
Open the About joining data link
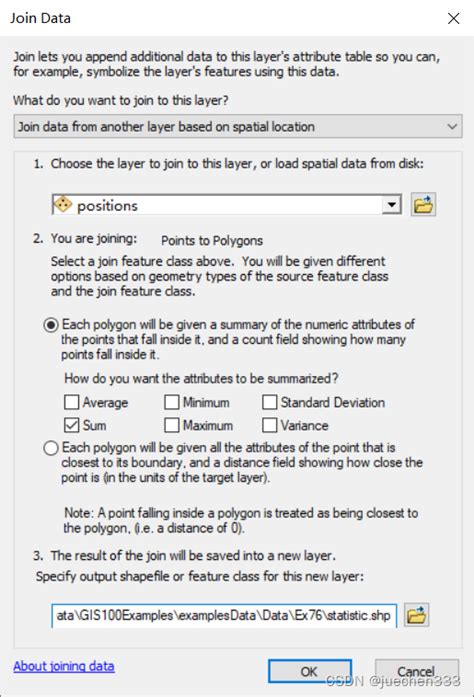(x=64, y=666)
